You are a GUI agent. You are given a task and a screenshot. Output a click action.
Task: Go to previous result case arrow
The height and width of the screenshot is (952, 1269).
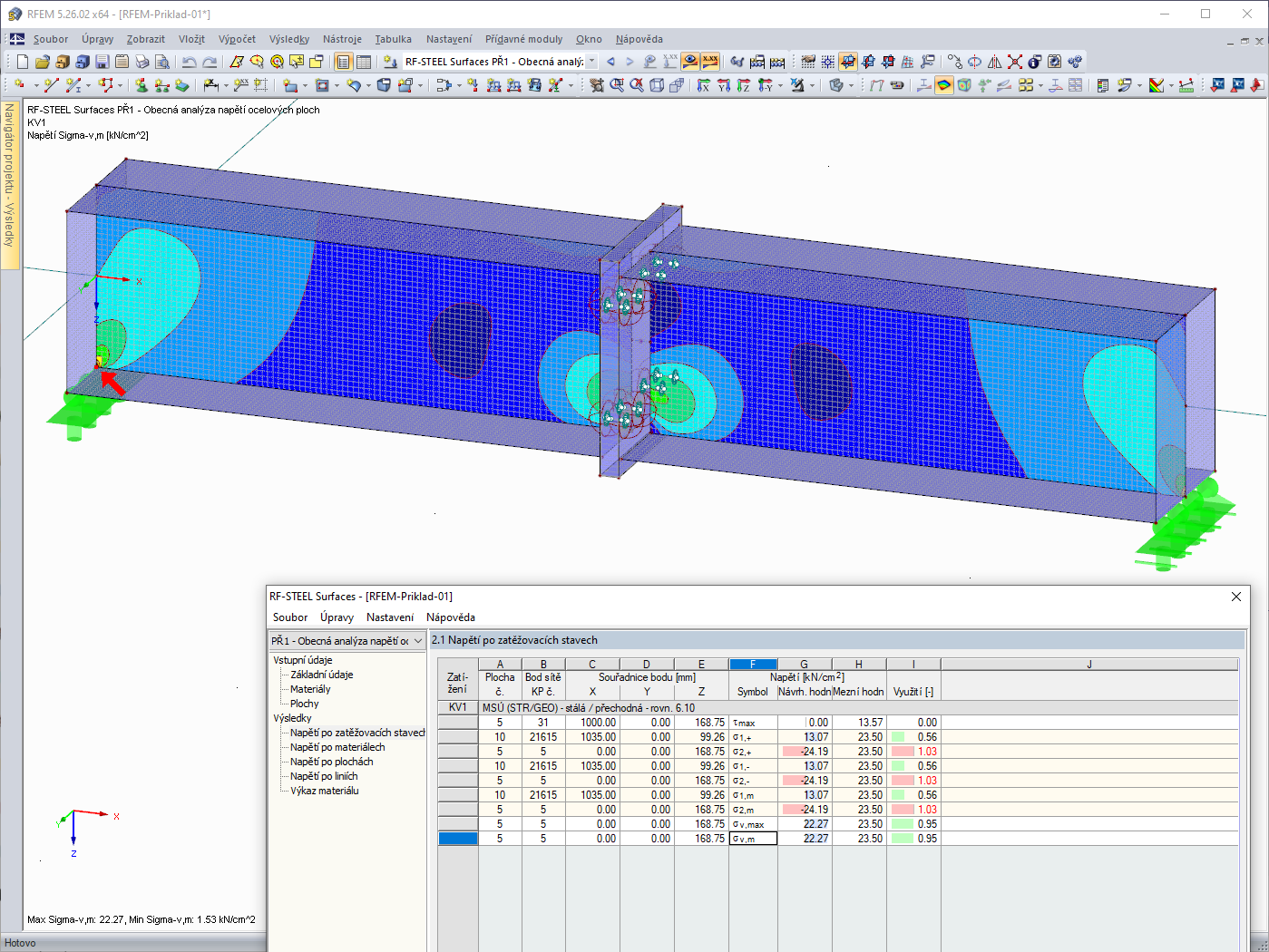[610, 62]
